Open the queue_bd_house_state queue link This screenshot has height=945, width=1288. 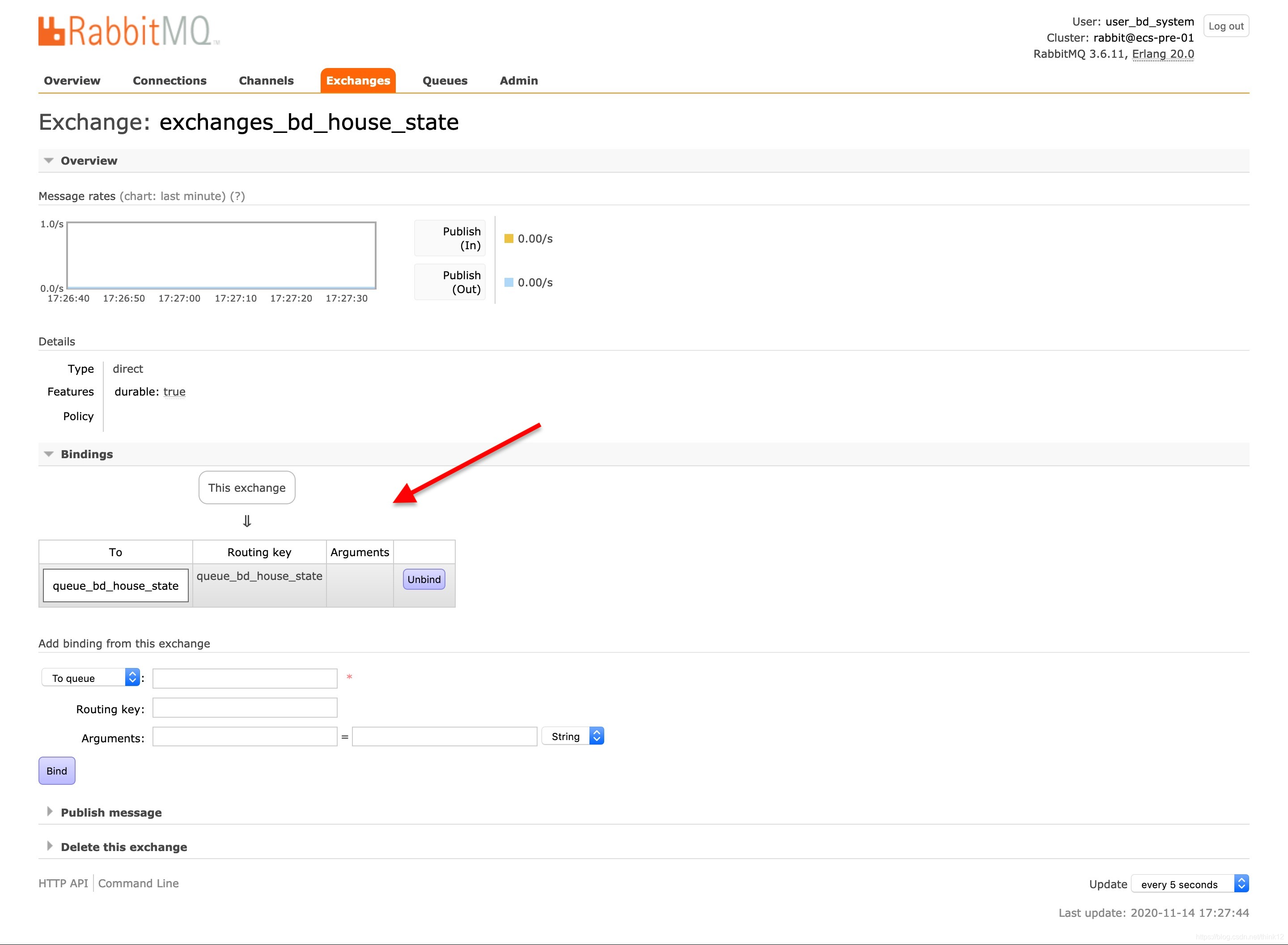(115, 586)
